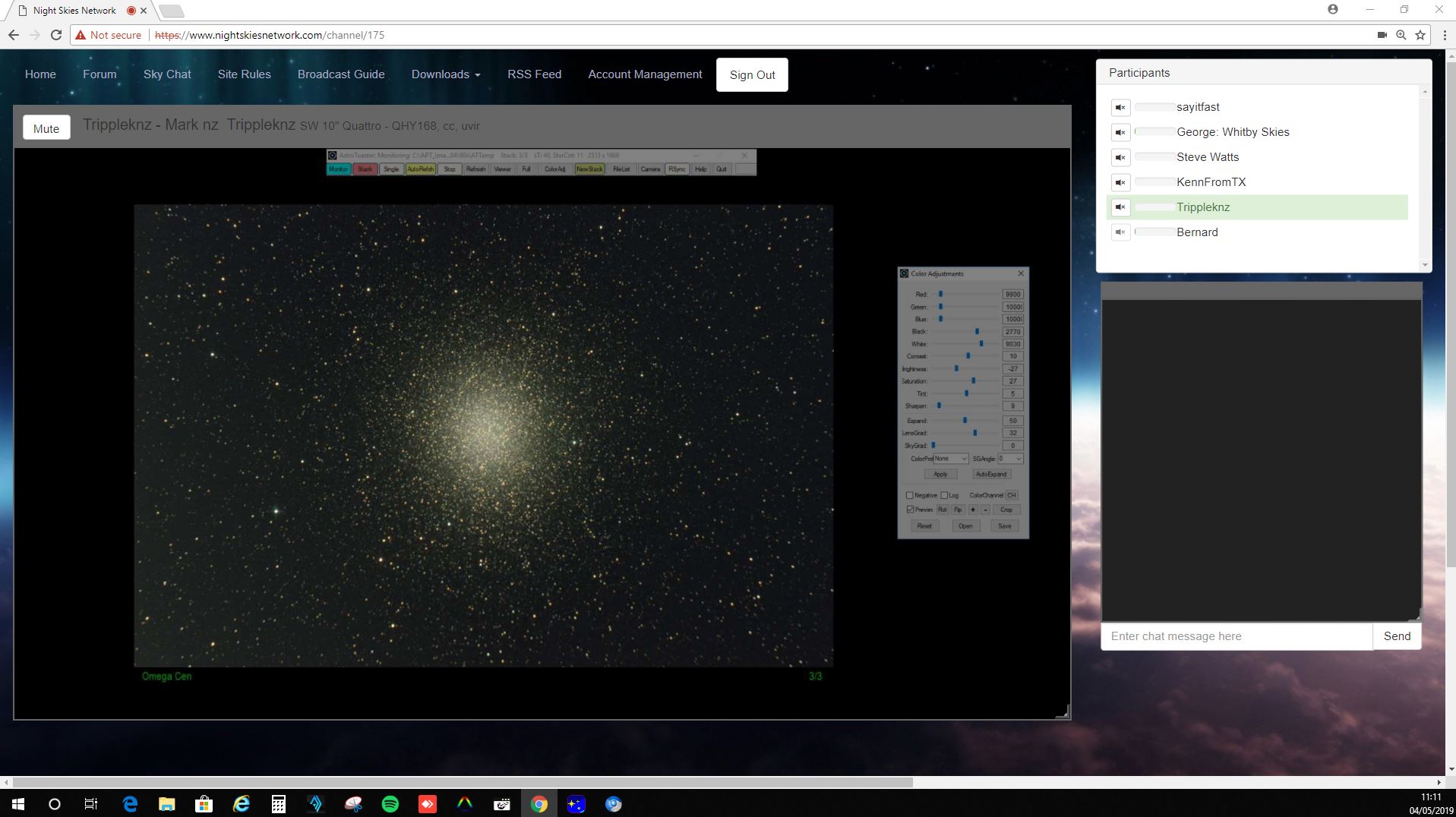This screenshot has height=817, width=1456.
Task: Open Spotify from the taskbar
Action: [390, 804]
